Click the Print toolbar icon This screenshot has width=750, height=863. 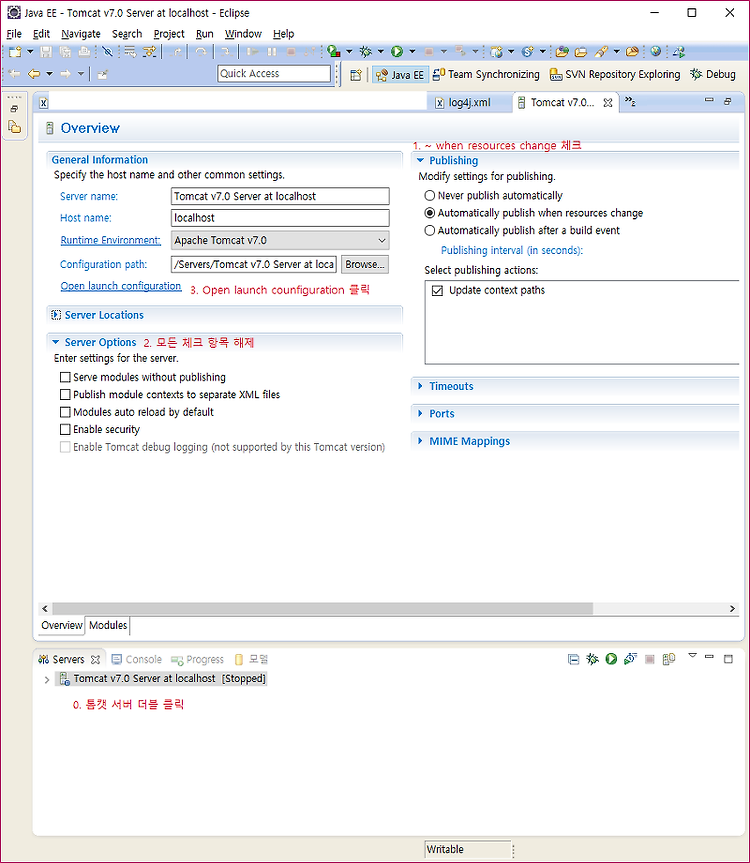pyautogui.click(x=84, y=52)
